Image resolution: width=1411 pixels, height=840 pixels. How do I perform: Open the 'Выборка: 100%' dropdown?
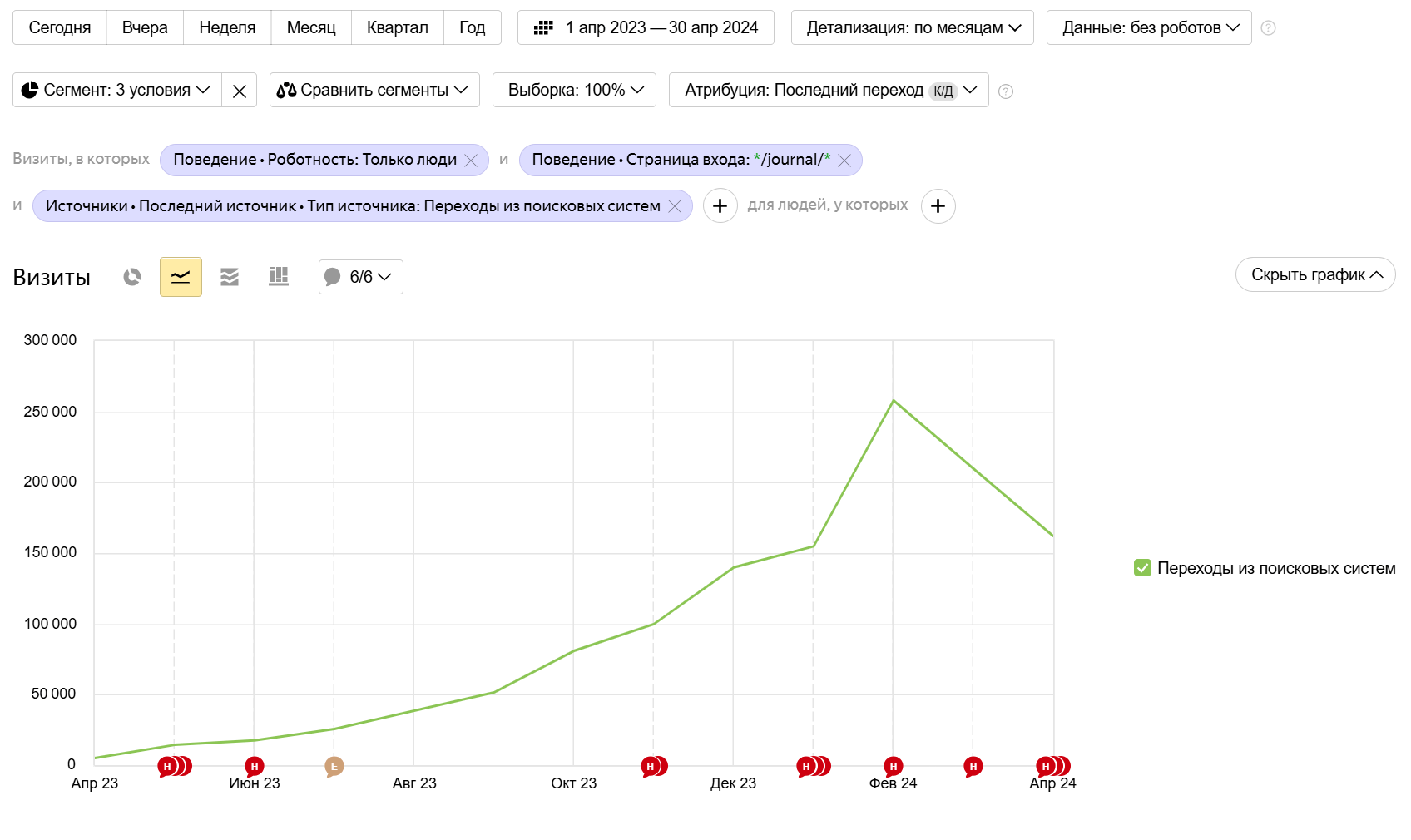(574, 90)
